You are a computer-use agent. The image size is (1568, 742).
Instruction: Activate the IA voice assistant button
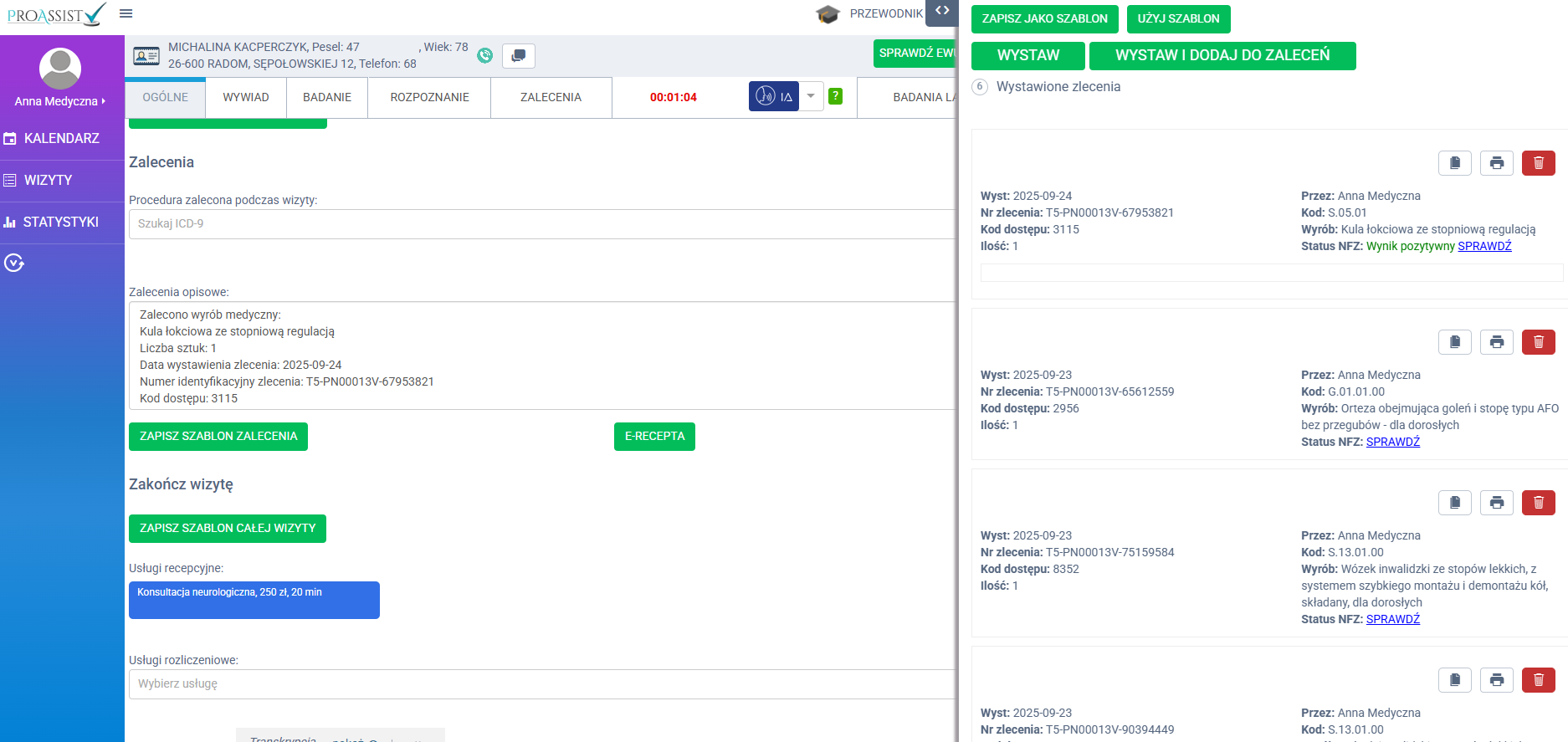[773, 97]
